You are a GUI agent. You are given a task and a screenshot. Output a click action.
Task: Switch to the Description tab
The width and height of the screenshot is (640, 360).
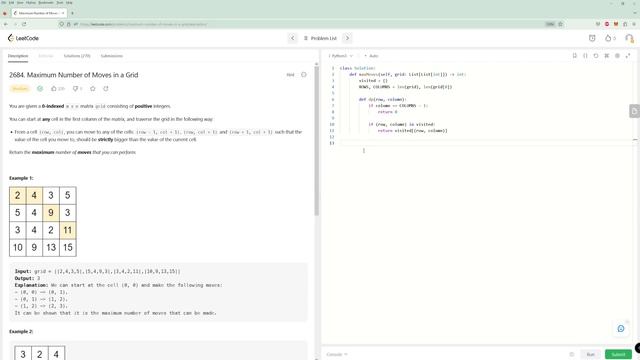click(x=18, y=56)
